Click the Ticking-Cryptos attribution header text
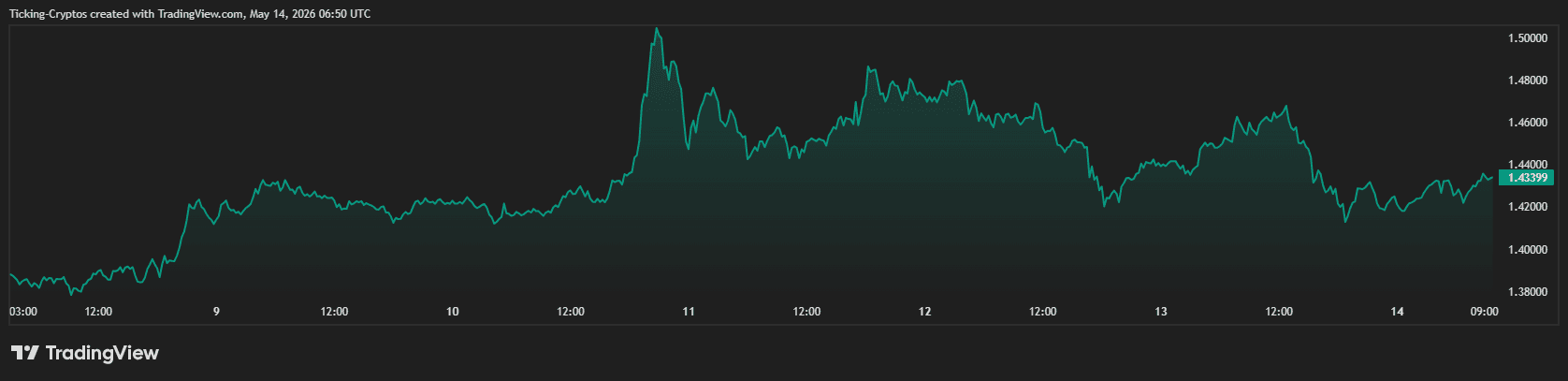The width and height of the screenshot is (1568, 381). [189, 14]
